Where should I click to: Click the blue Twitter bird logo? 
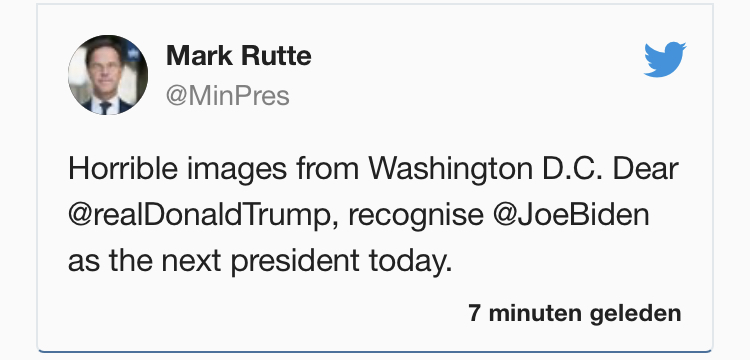click(665, 59)
